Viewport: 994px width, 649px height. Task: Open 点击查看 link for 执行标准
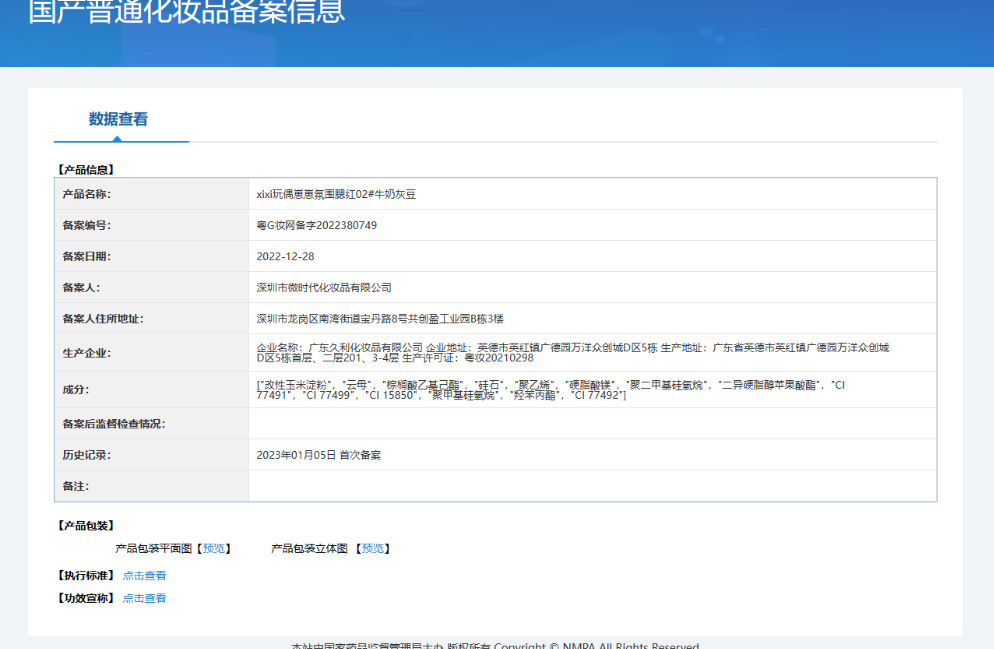coord(145,576)
